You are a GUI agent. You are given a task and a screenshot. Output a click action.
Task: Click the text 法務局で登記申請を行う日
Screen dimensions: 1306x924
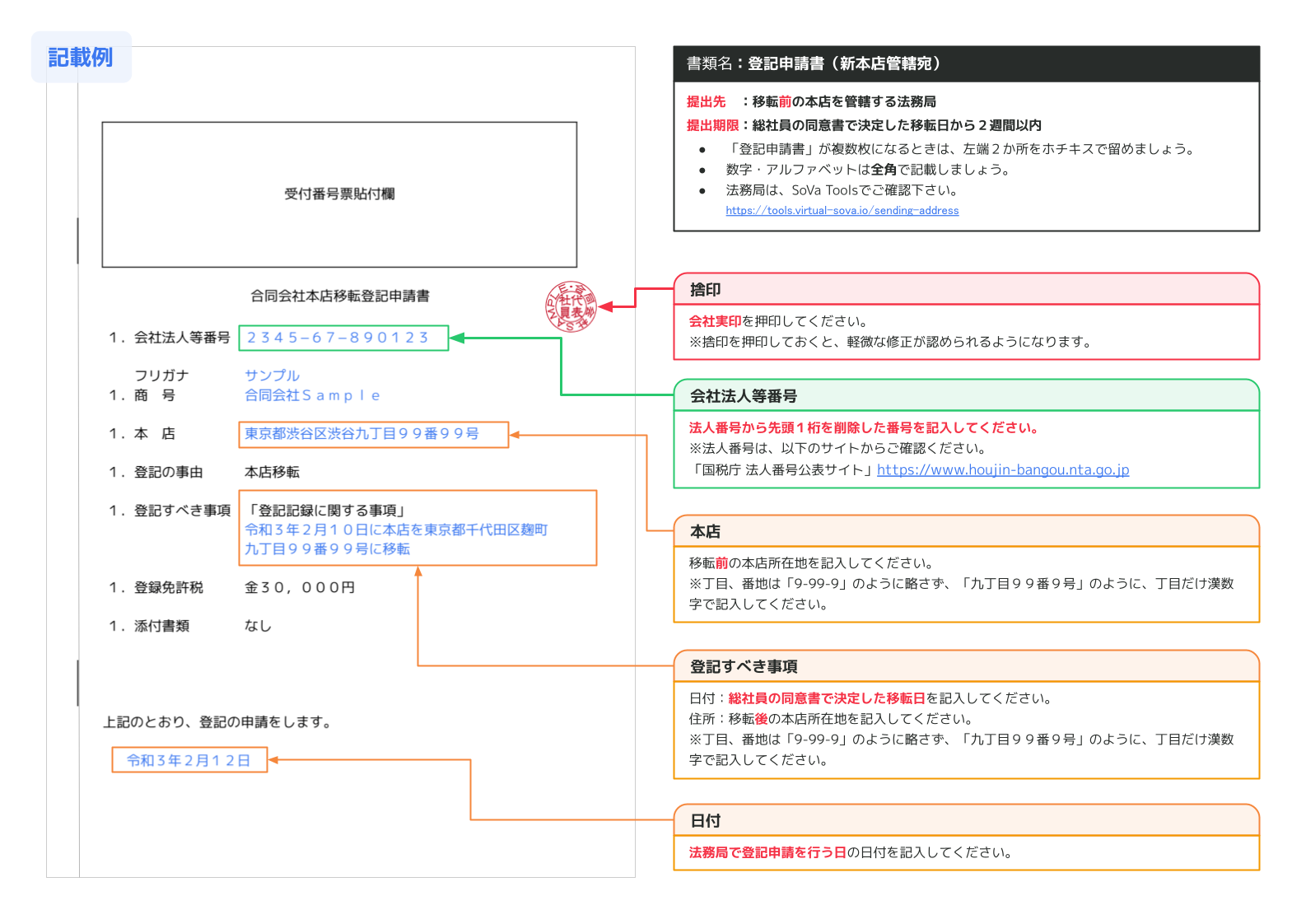[768, 853]
